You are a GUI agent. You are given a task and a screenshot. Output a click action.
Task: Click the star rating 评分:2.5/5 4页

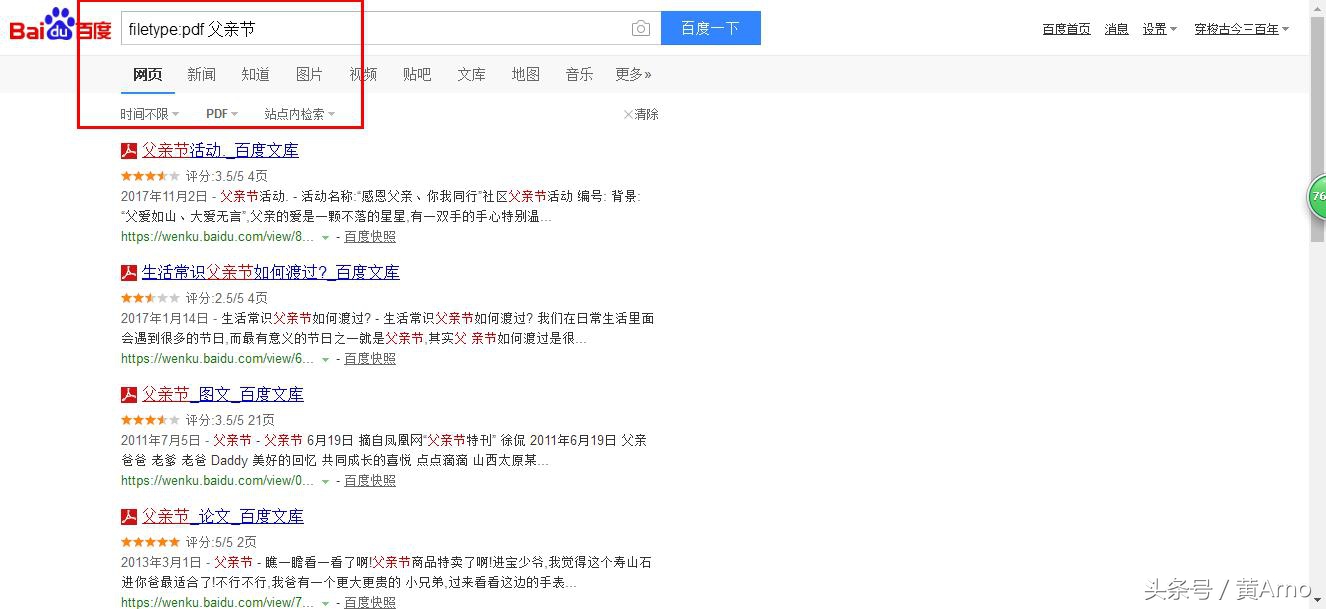pyautogui.click(x=195, y=298)
